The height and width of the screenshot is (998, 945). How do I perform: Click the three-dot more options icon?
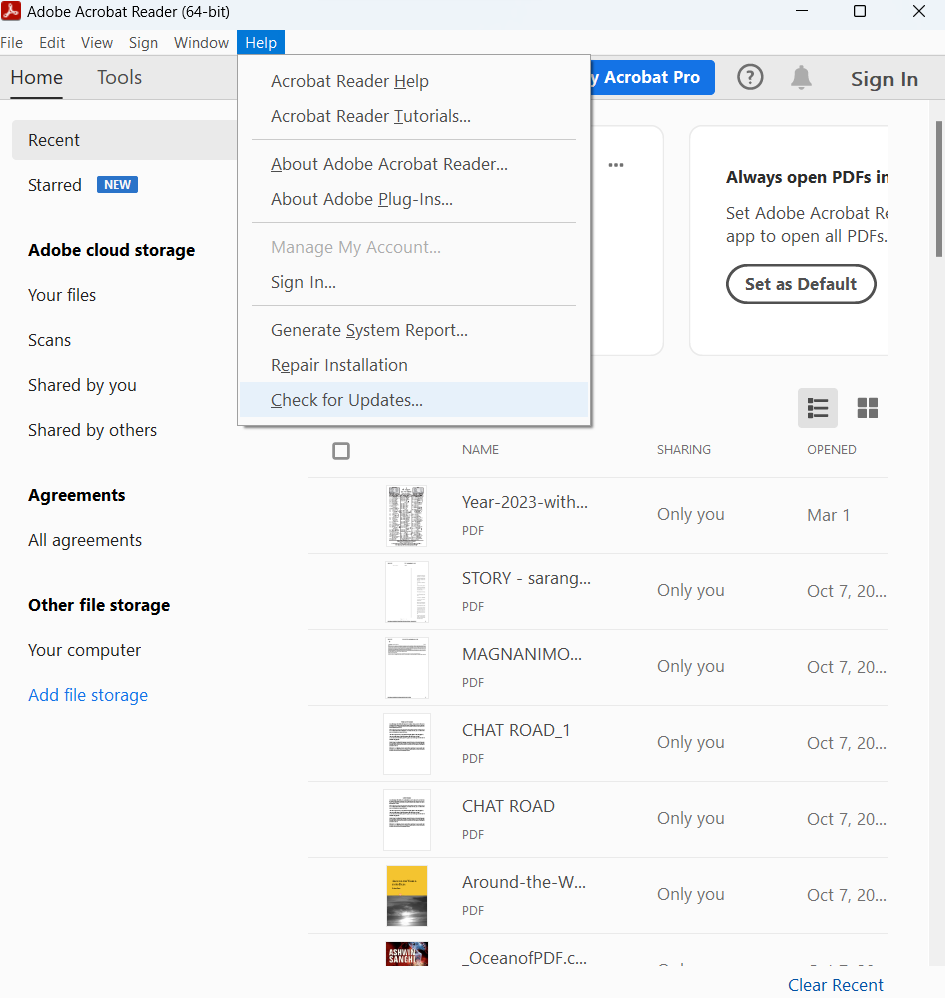pyautogui.click(x=616, y=165)
